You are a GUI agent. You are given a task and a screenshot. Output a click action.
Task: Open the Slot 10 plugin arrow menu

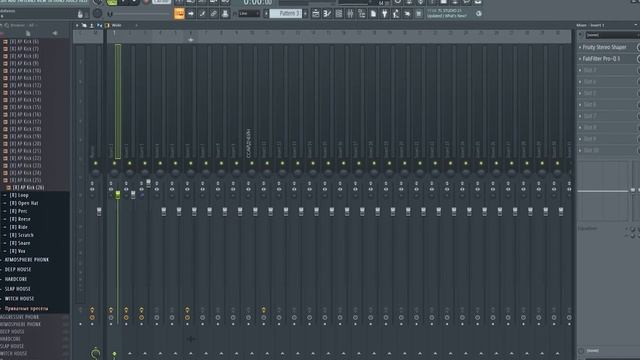[x=580, y=150]
